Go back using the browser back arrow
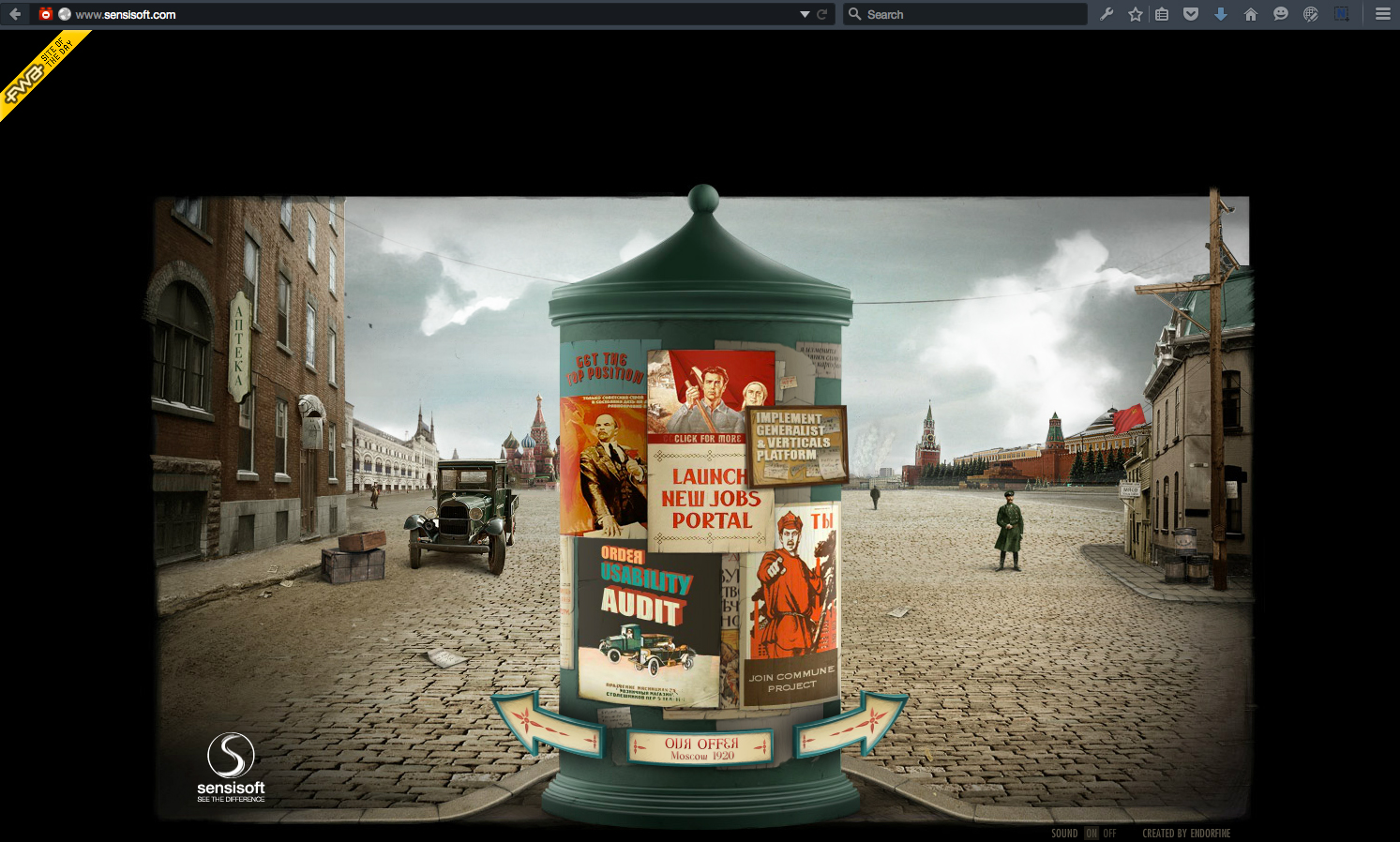 [15, 14]
